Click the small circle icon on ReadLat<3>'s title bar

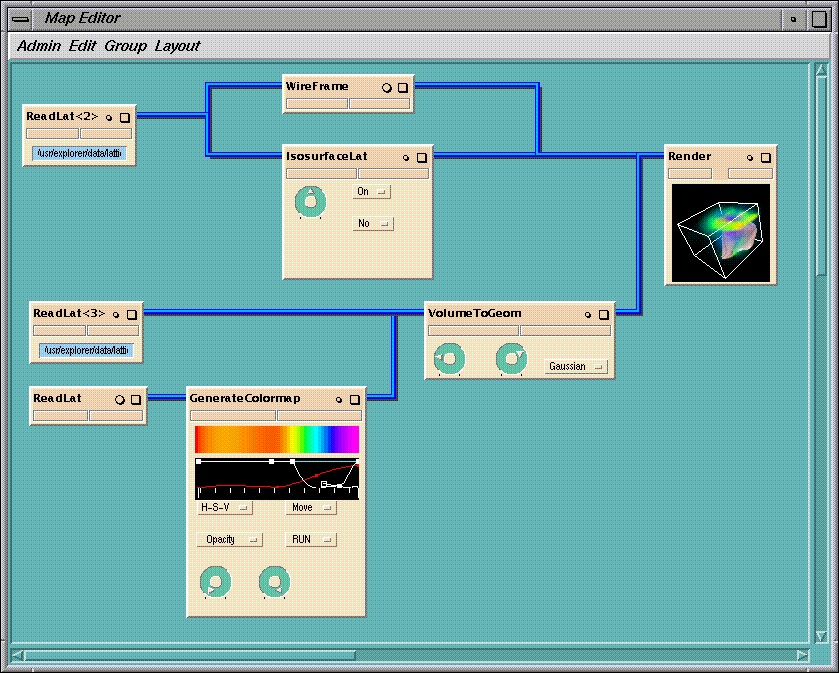tap(116, 314)
